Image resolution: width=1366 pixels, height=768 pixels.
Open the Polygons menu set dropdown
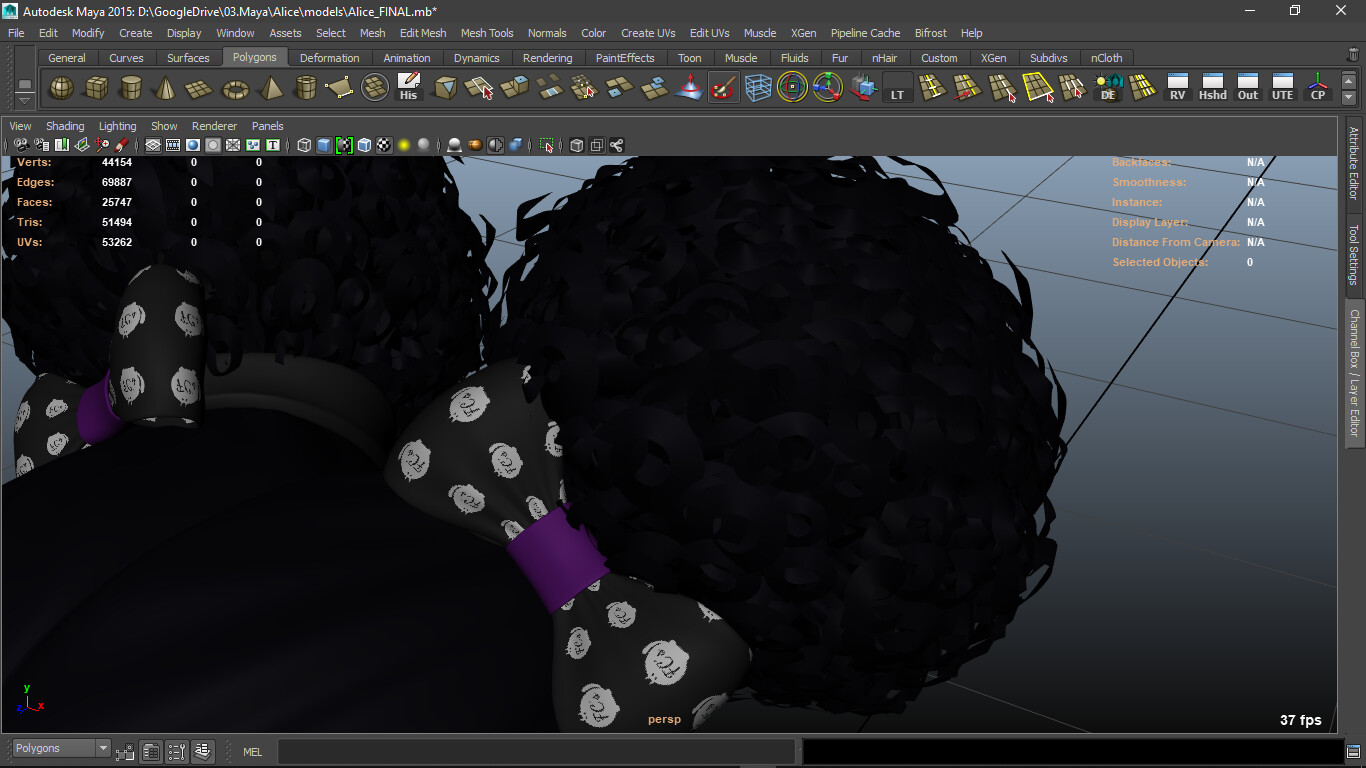(x=61, y=748)
